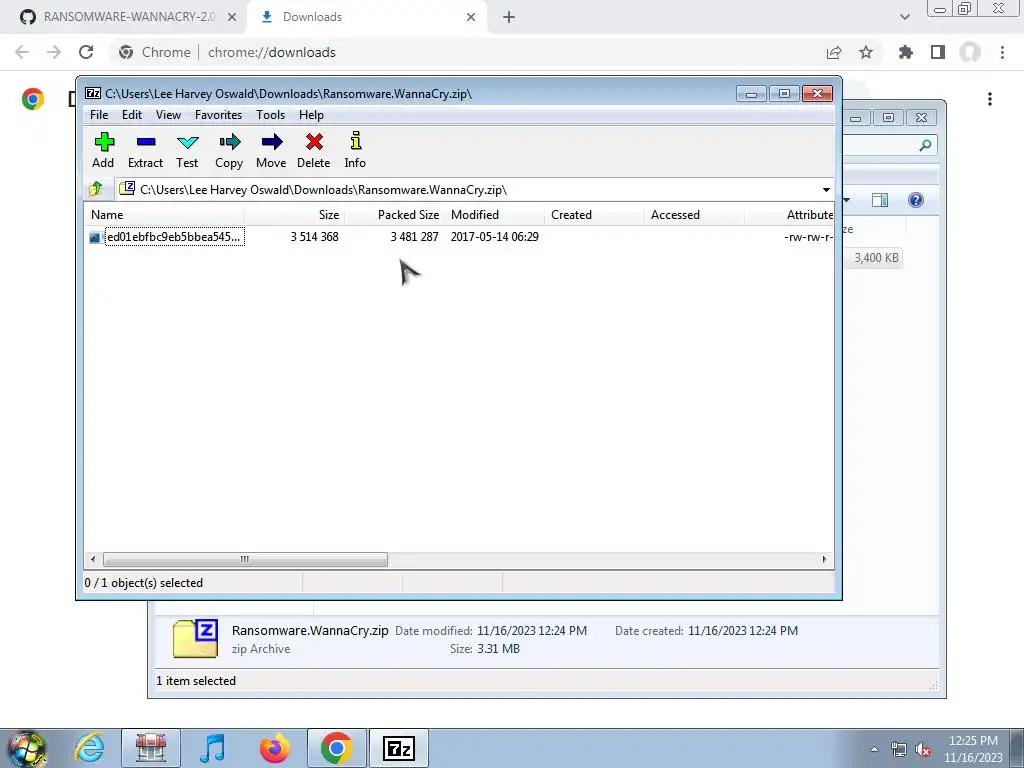The width and height of the screenshot is (1024, 768).
Task: Show hidden system tray icons
Action: click(x=874, y=749)
